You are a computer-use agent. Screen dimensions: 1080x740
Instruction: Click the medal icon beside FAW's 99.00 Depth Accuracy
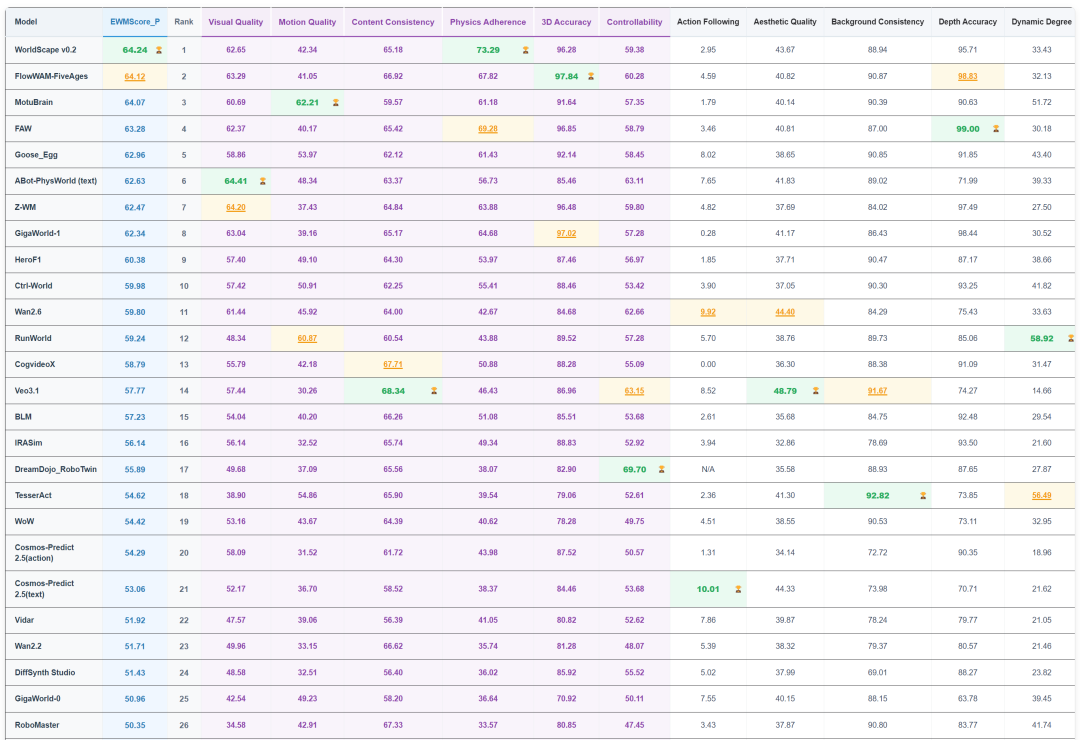(x=996, y=129)
